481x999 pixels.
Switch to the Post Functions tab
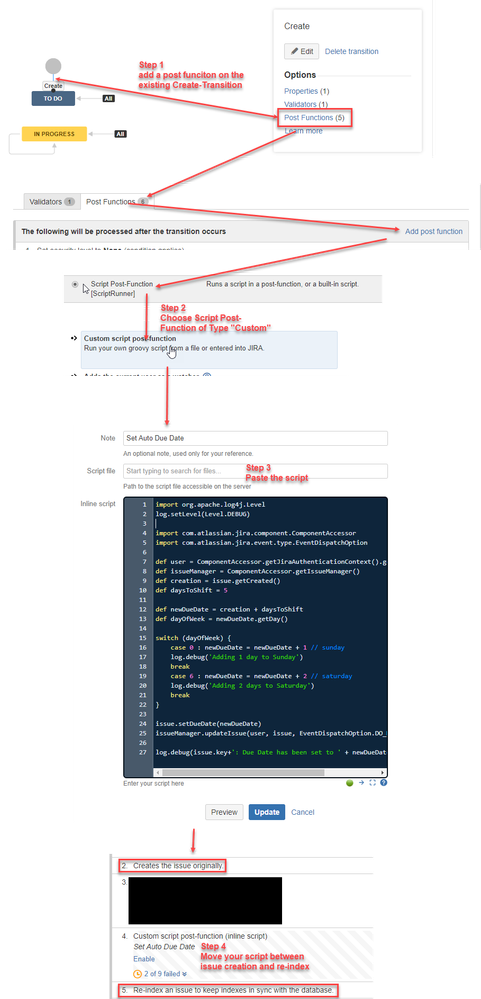tap(117, 202)
